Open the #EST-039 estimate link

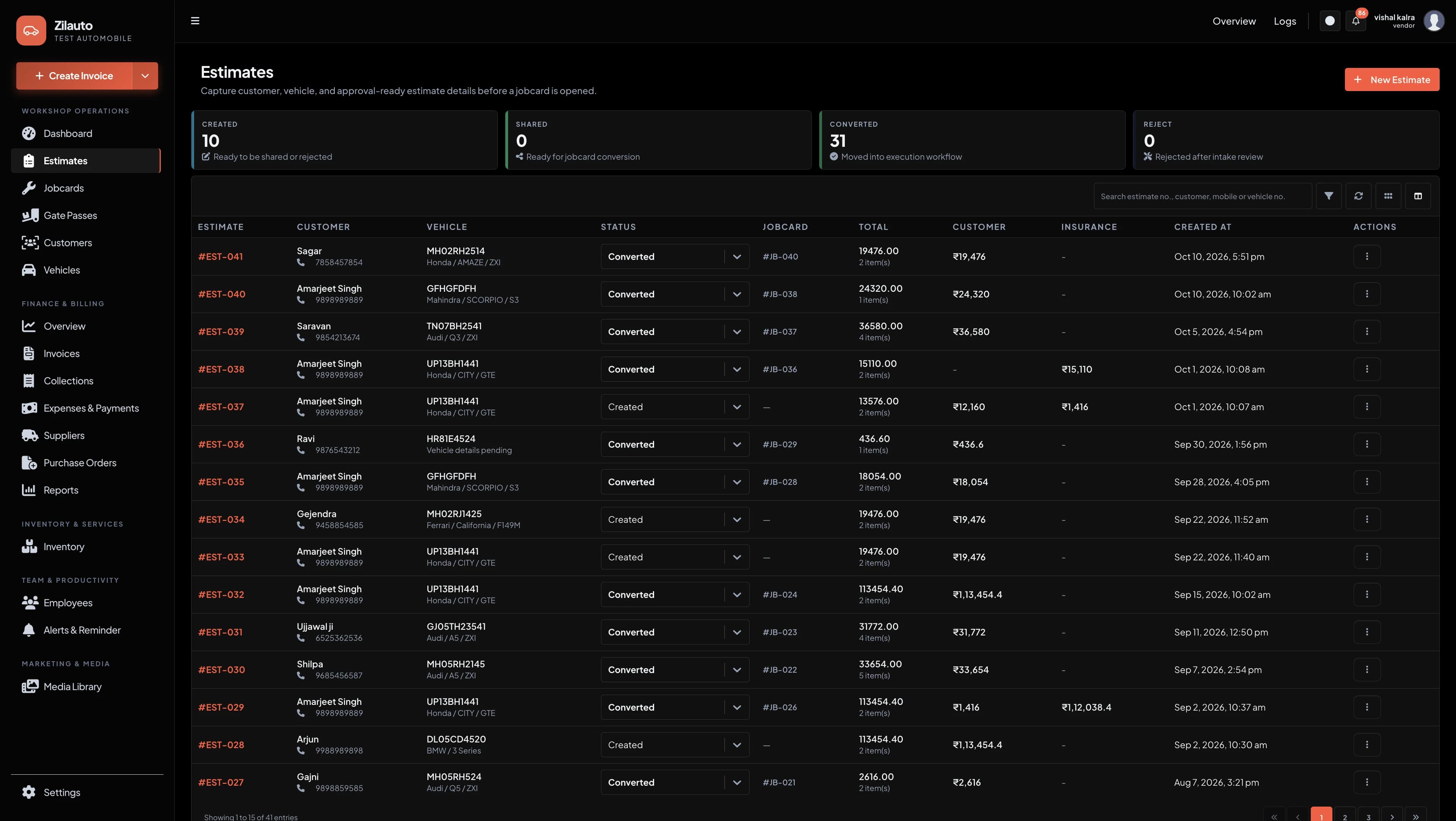(221, 331)
